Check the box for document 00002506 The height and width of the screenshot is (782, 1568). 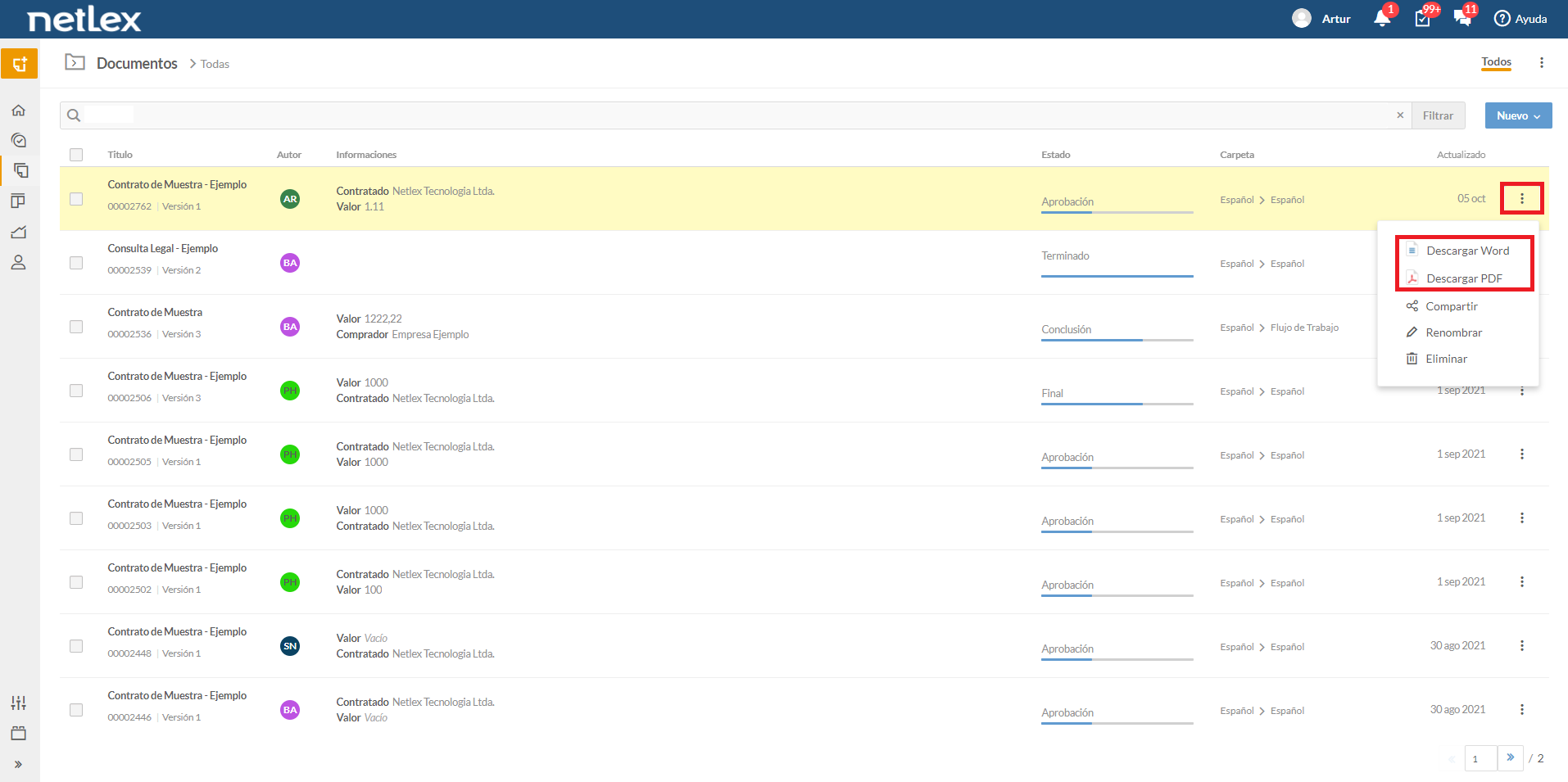[76, 391]
